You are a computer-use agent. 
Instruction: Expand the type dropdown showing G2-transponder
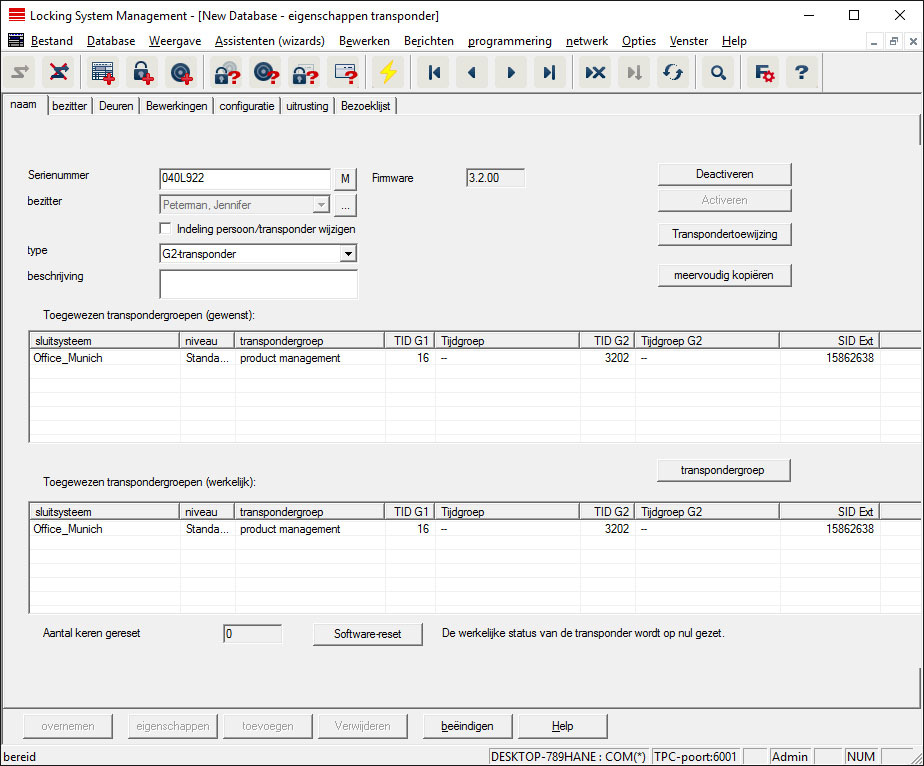347,254
